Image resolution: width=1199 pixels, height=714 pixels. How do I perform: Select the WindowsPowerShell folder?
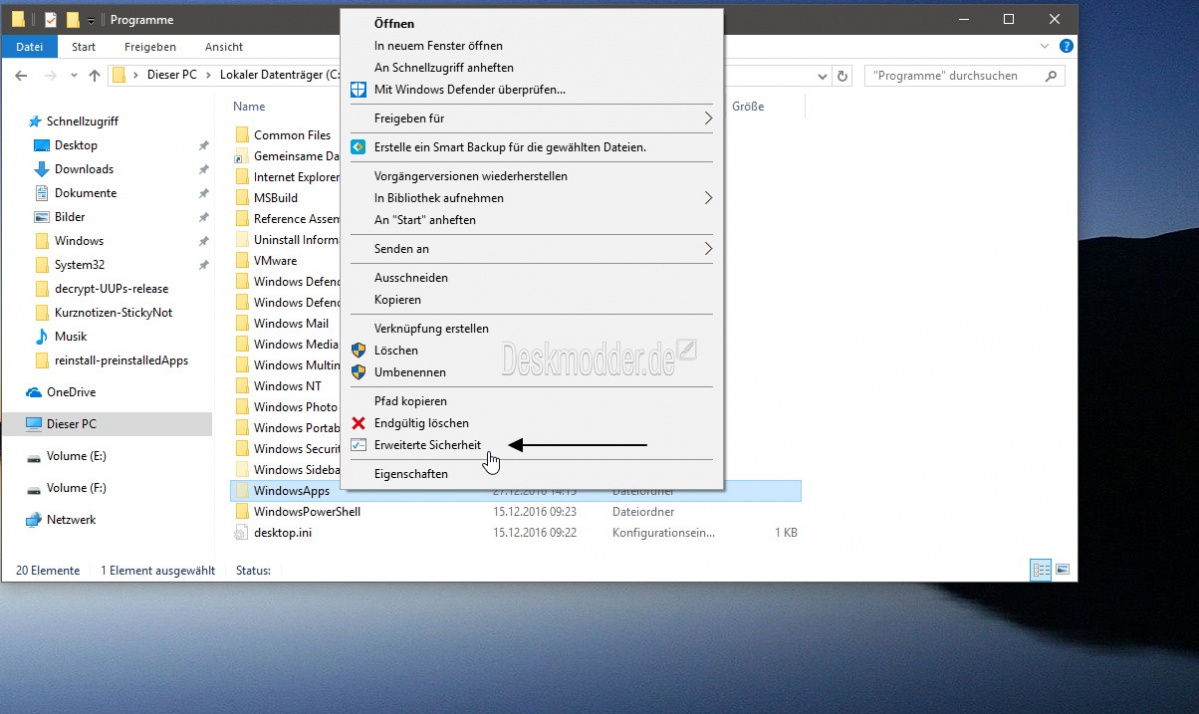306,512
